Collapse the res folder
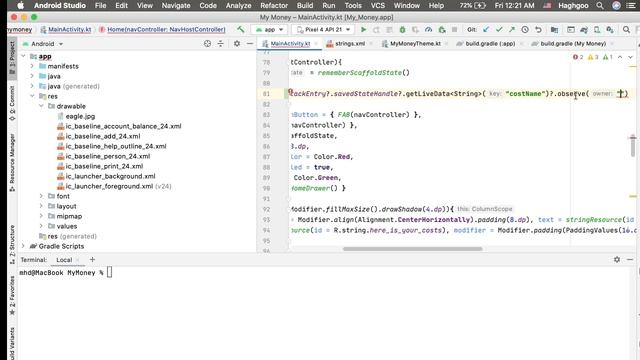This screenshot has height=360, width=640. click(32, 96)
